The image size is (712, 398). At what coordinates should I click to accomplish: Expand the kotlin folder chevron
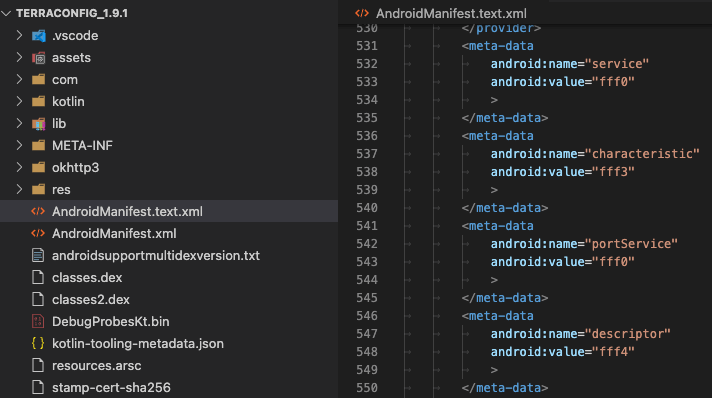point(19,101)
